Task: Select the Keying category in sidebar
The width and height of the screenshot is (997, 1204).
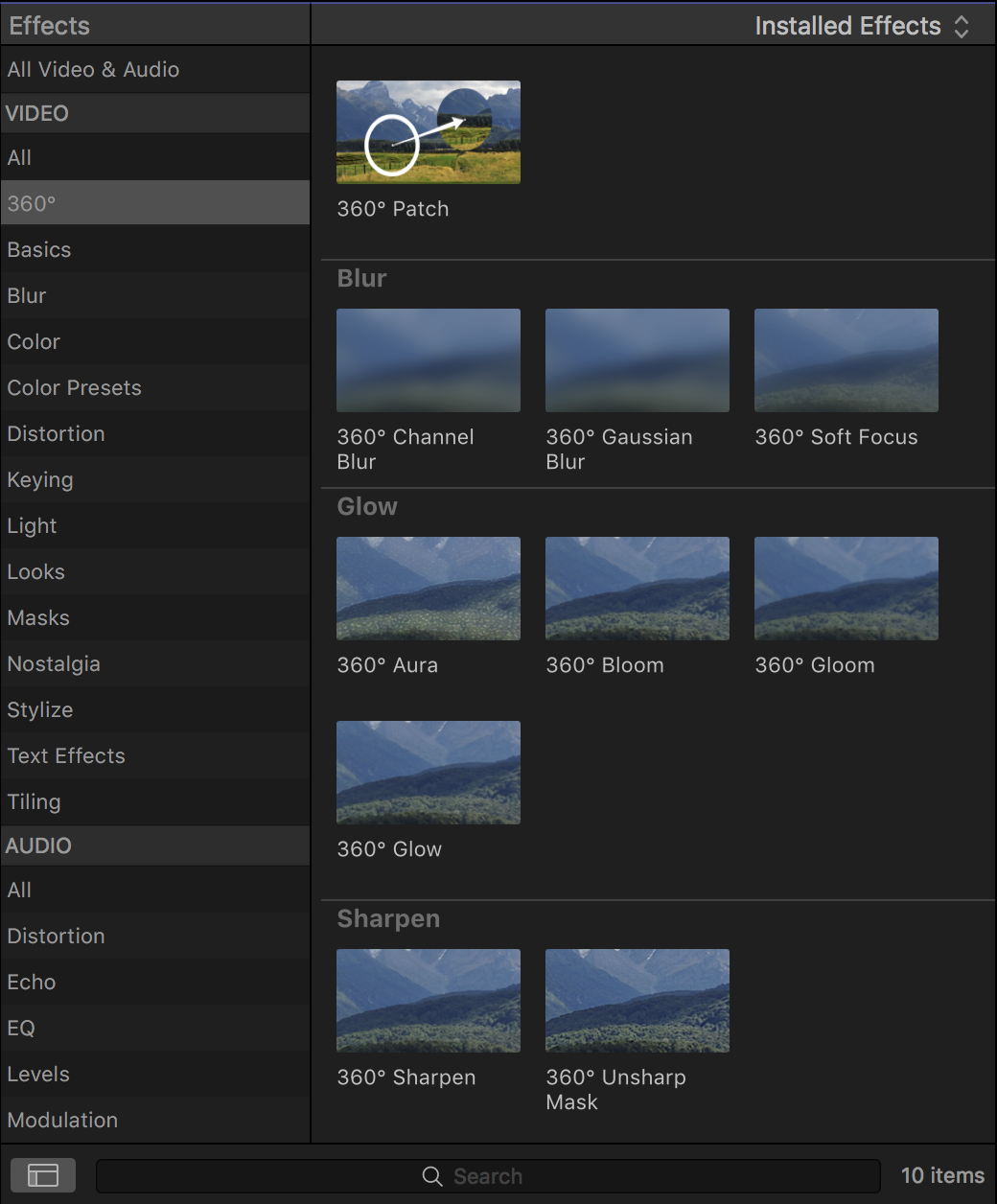Action: tap(155, 479)
